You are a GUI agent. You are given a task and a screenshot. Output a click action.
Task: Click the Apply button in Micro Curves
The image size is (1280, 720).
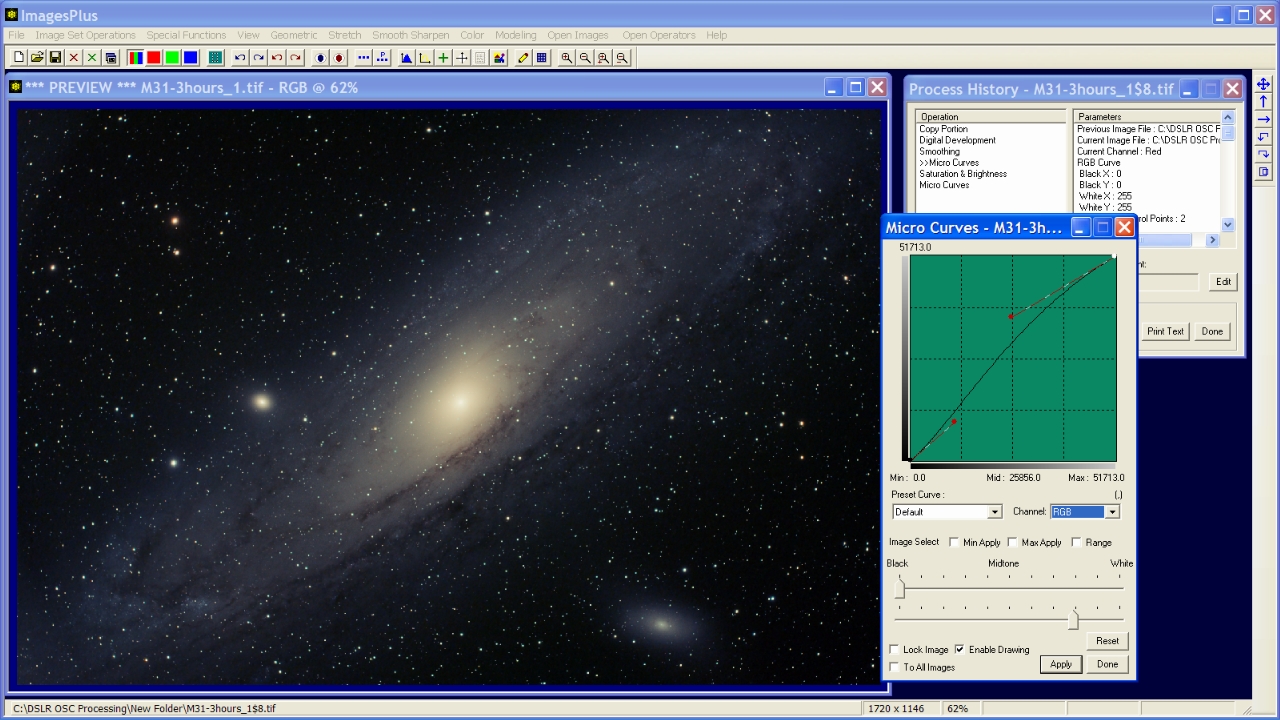pyautogui.click(x=1061, y=664)
